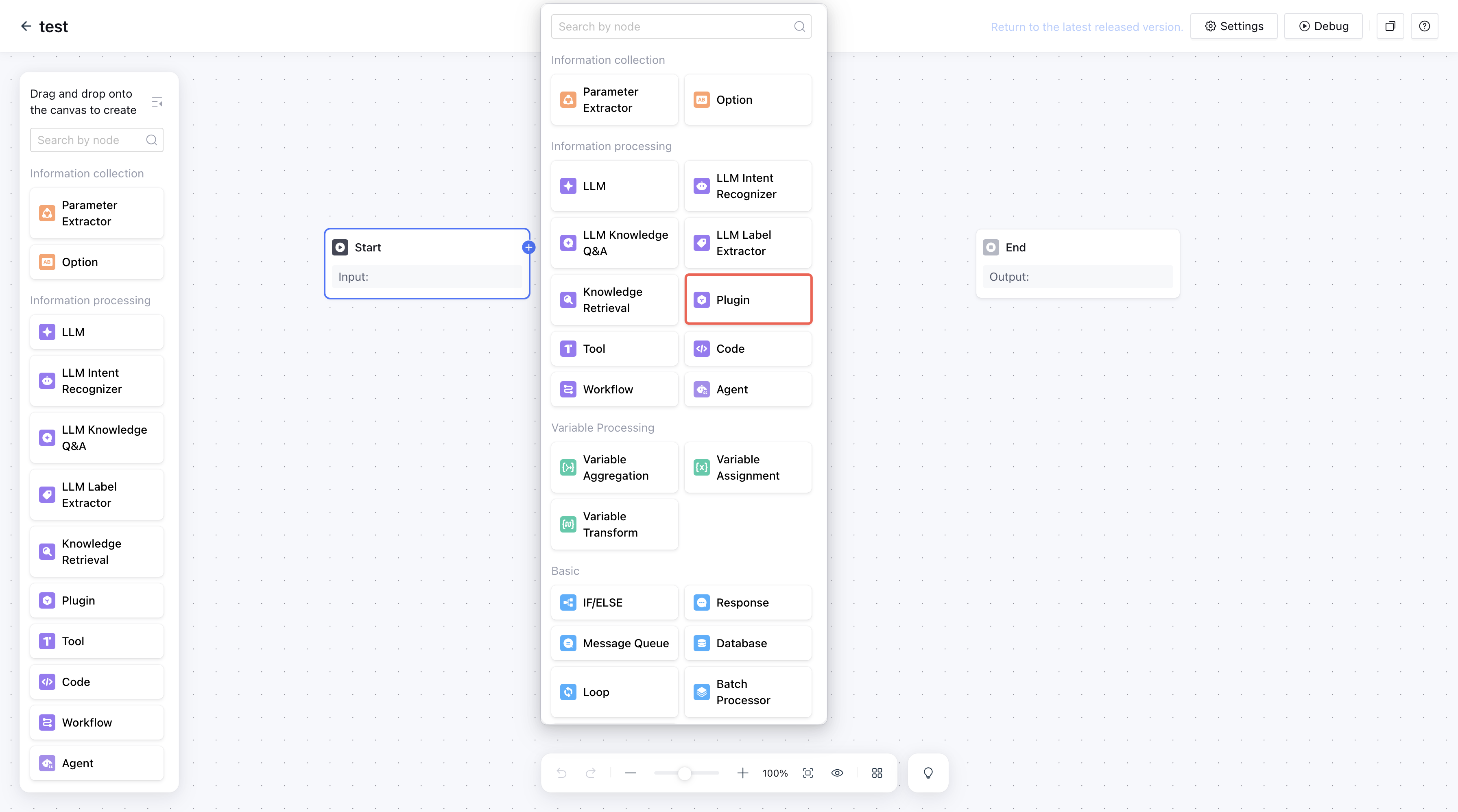Screen dimensions: 1458x812
Task: Click the redo arrow in bottom toolbar
Action: (x=590, y=773)
